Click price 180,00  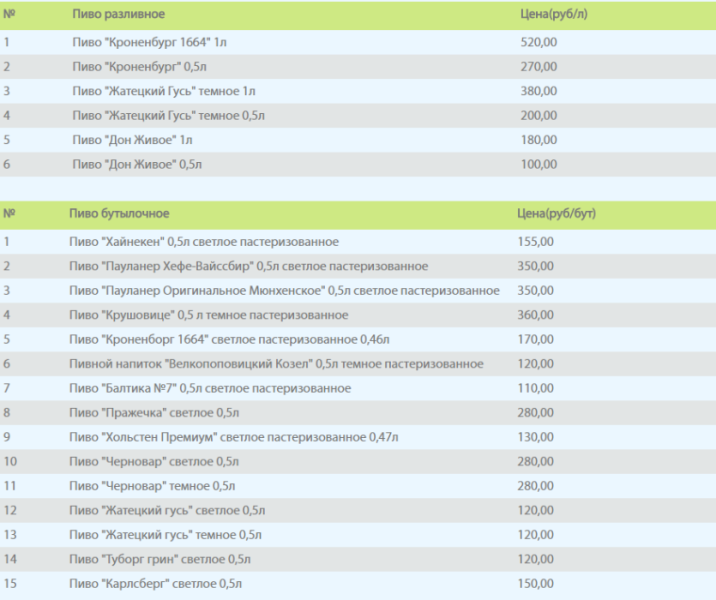coord(539,140)
